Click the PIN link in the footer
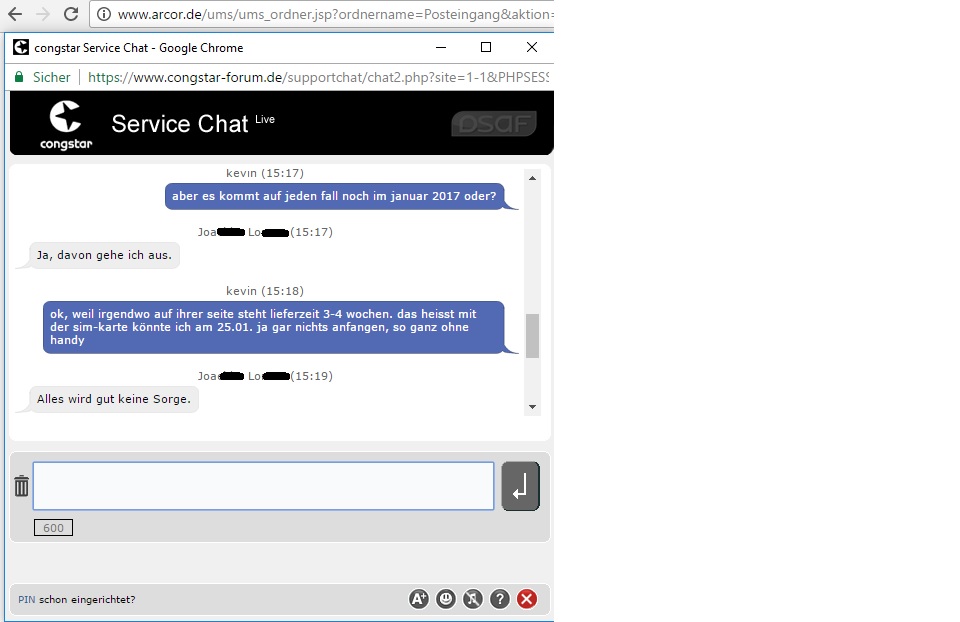Image resolution: width=960 pixels, height=622 pixels. 26,600
